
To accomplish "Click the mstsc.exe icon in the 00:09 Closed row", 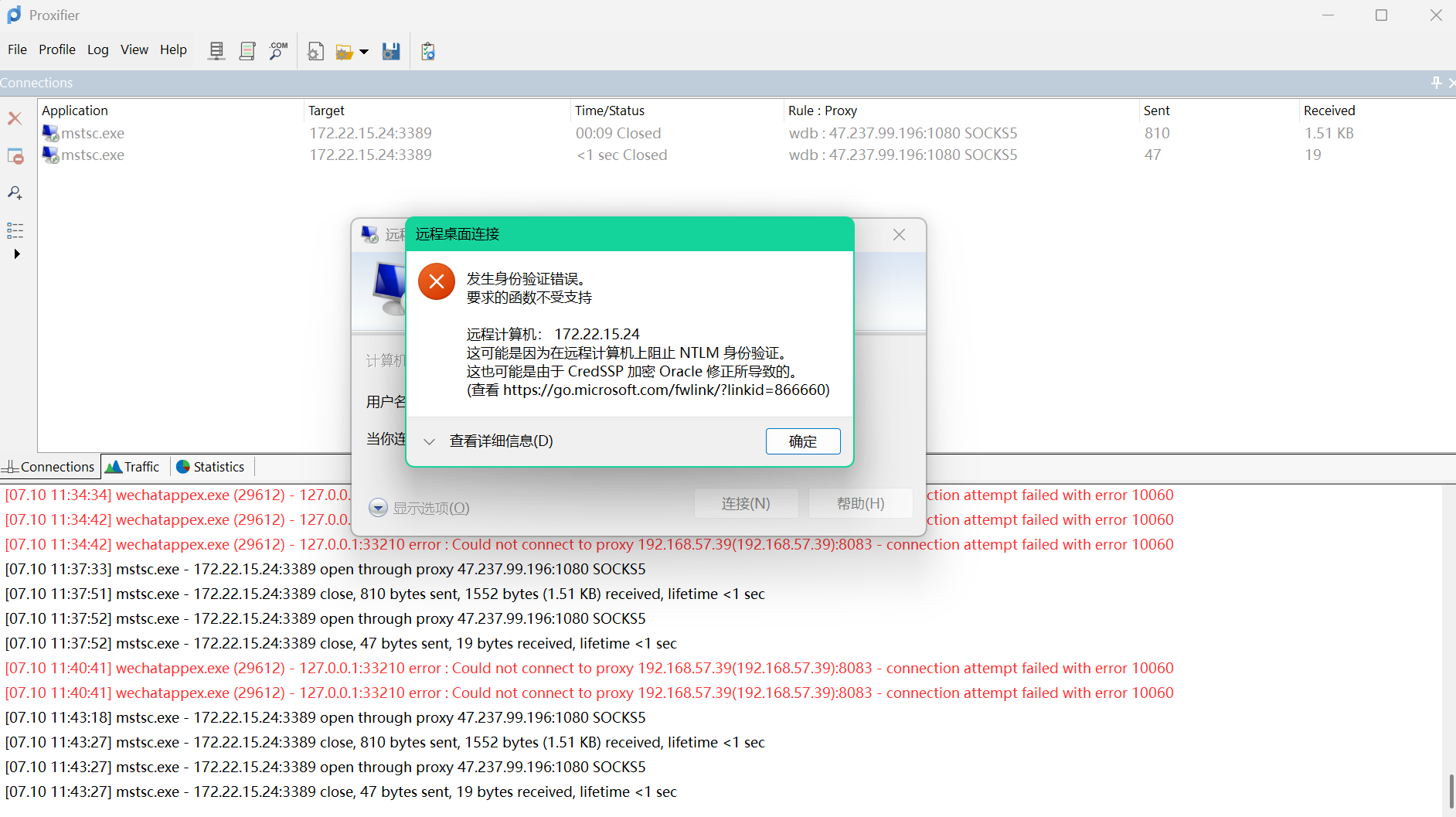I will 50,133.
